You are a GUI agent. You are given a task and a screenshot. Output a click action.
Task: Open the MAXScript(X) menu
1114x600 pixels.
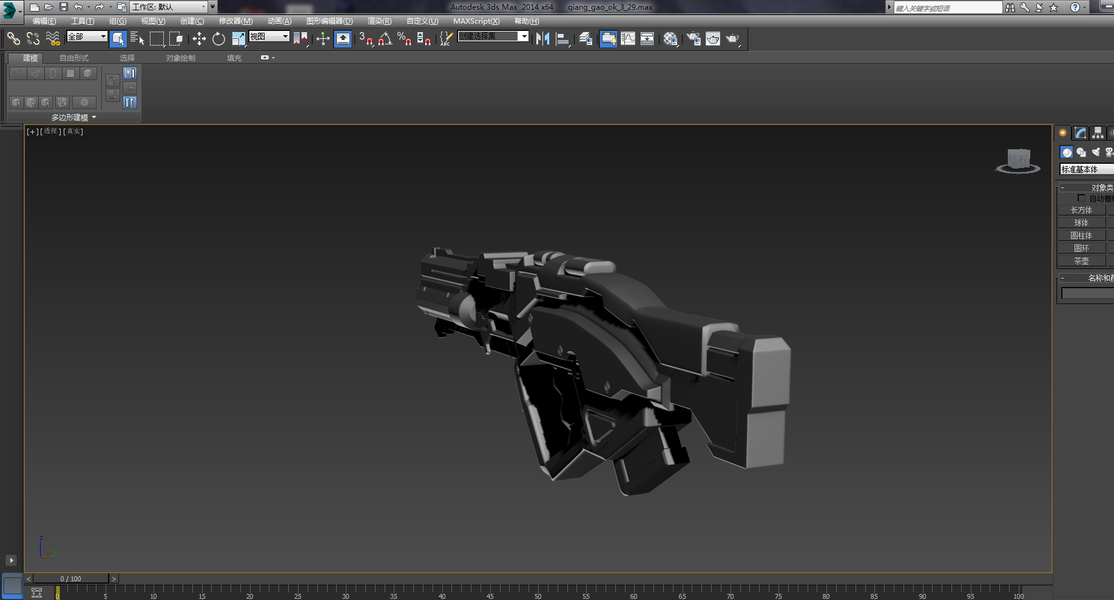[476, 21]
